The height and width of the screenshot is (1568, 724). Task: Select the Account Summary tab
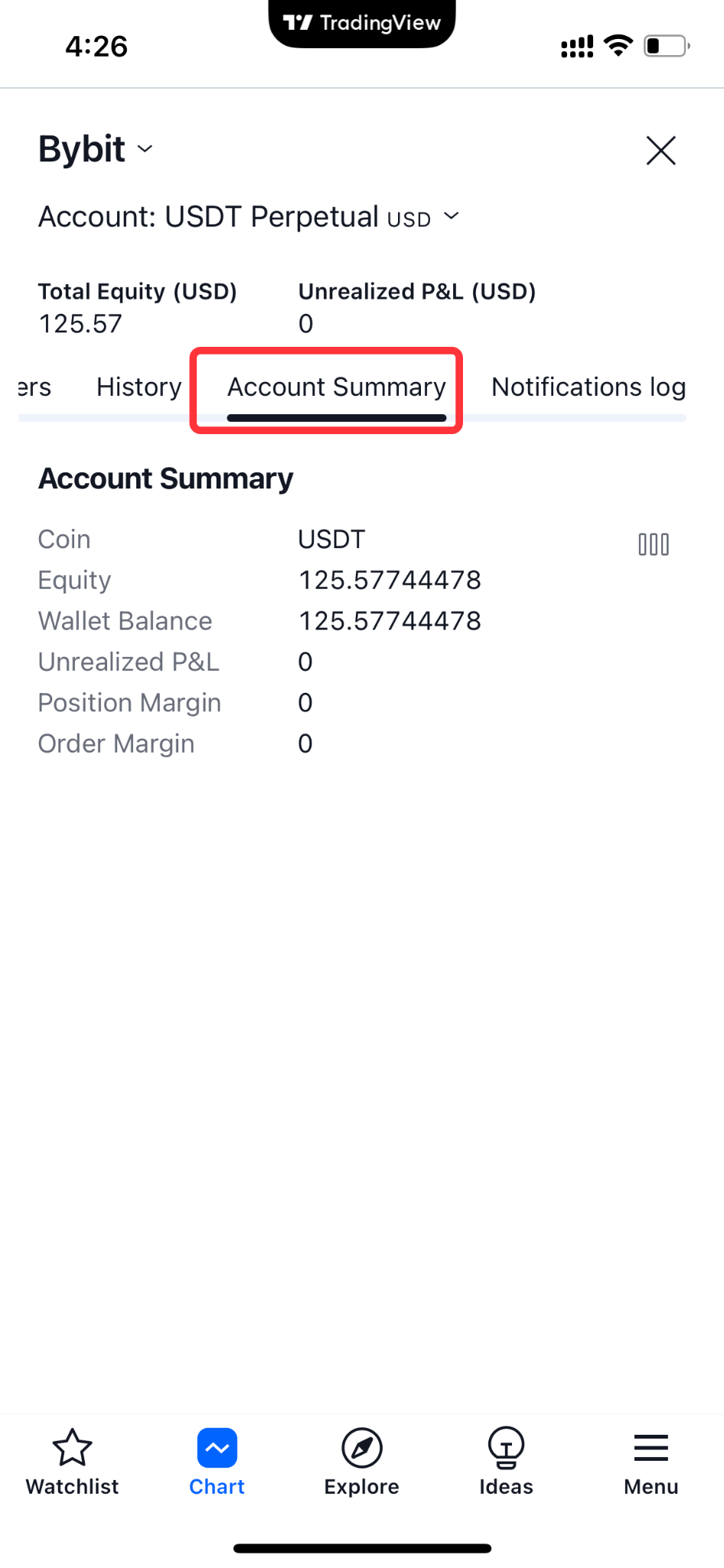pyautogui.click(x=337, y=387)
